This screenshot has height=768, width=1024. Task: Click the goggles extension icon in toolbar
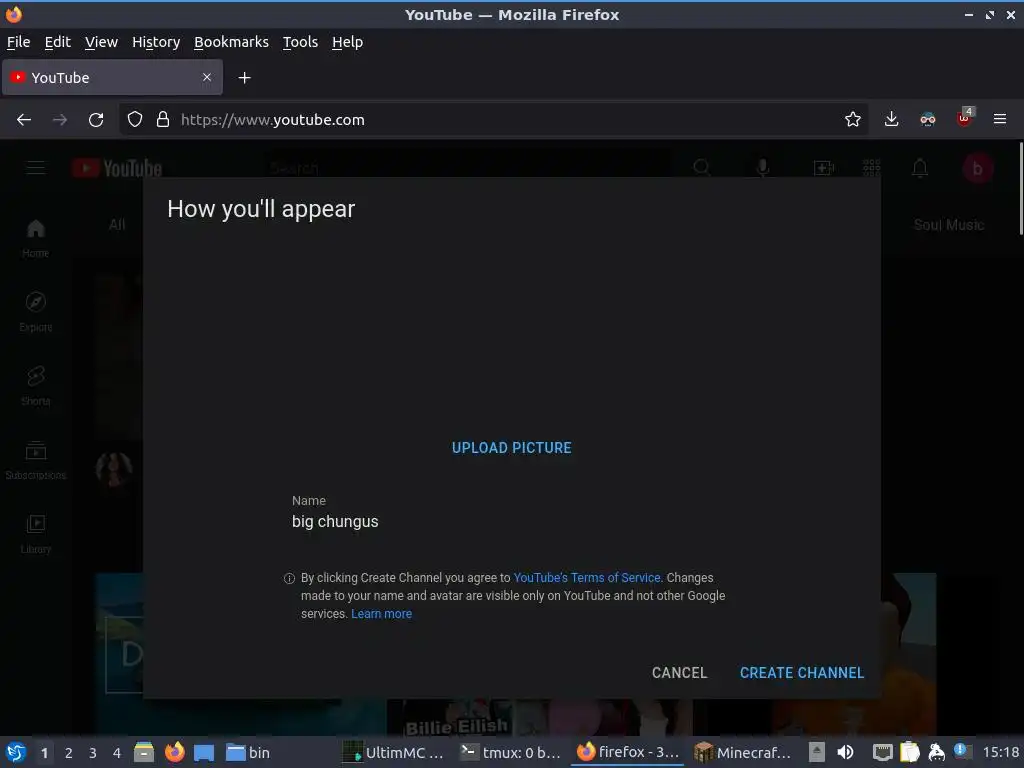click(927, 119)
